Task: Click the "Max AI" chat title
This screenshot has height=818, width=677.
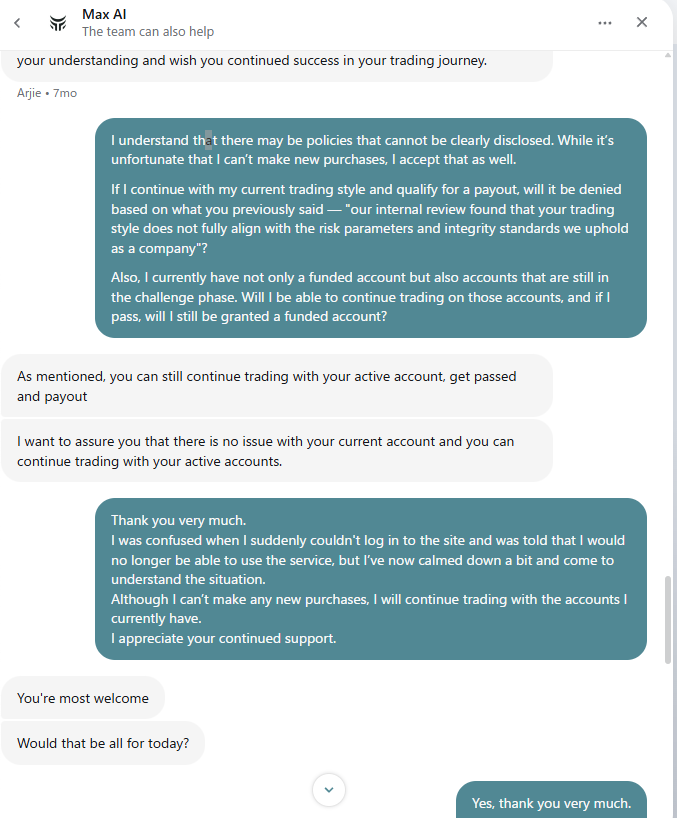Action: click(x=103, y=14)
